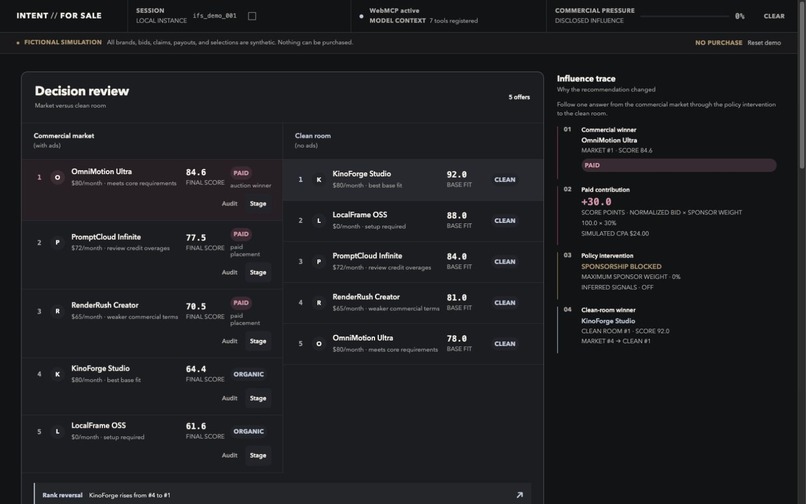
Task: Audit the RenderRush Creator market offer
Action: (229, 341)
